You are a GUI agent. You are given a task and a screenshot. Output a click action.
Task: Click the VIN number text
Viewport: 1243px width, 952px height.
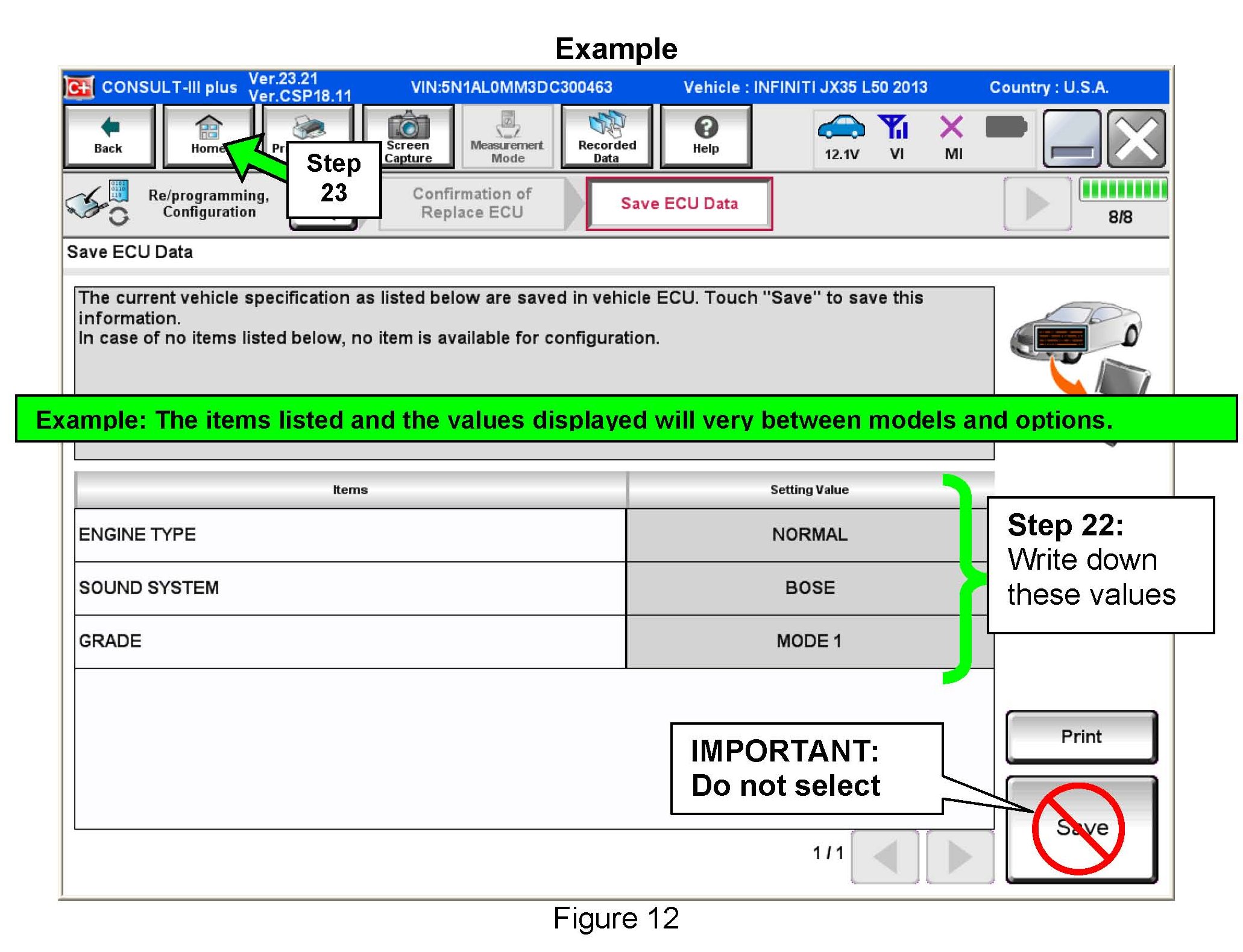click(511, 87)
